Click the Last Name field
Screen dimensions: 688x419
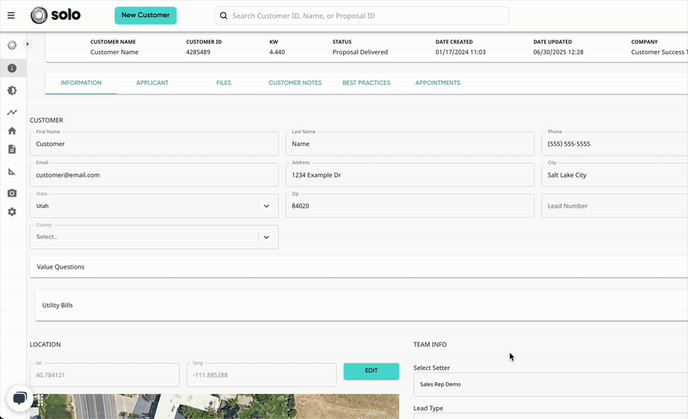pyautogui.click(x=410, y=143)
